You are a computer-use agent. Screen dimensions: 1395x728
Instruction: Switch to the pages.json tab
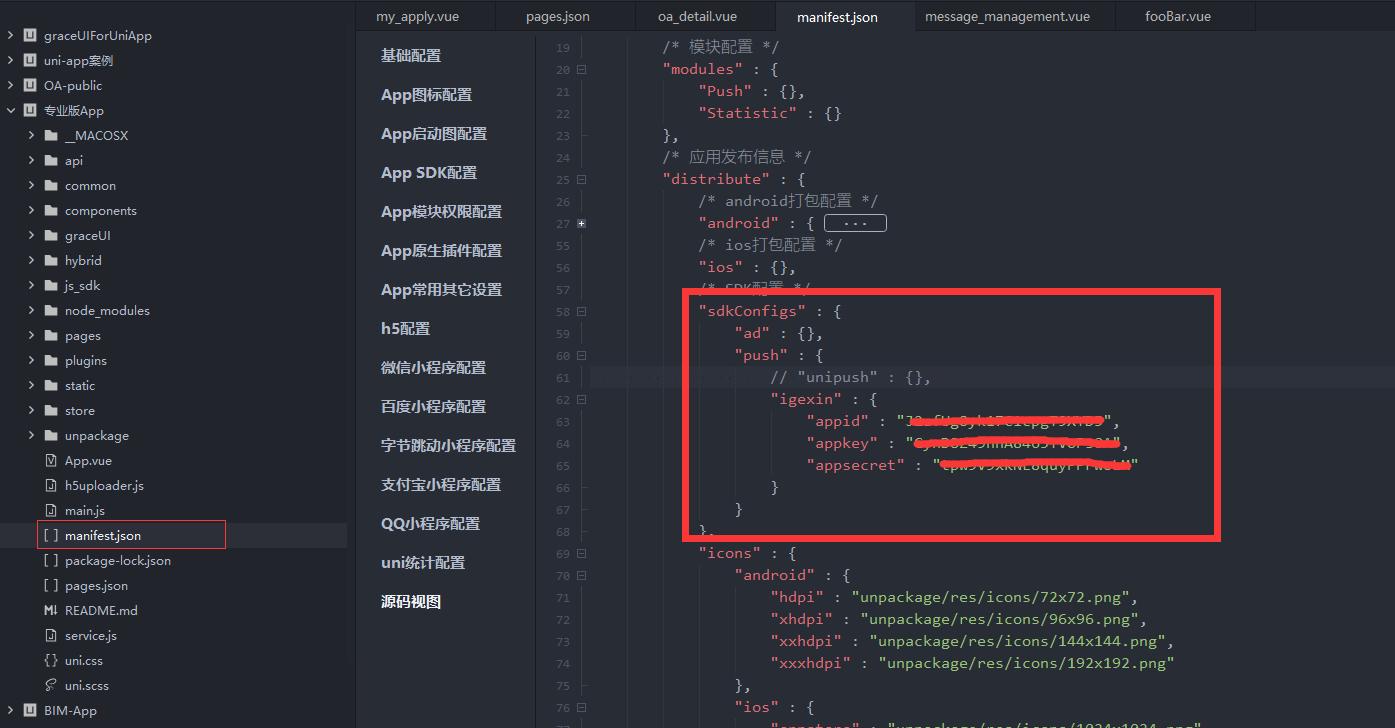pyautogui.click(x=565, y=16)
